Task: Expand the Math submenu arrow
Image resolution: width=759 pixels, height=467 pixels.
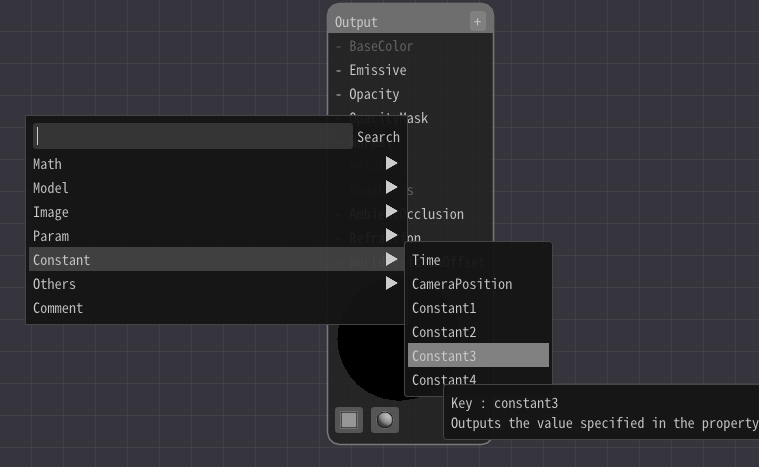Action: 391,164
